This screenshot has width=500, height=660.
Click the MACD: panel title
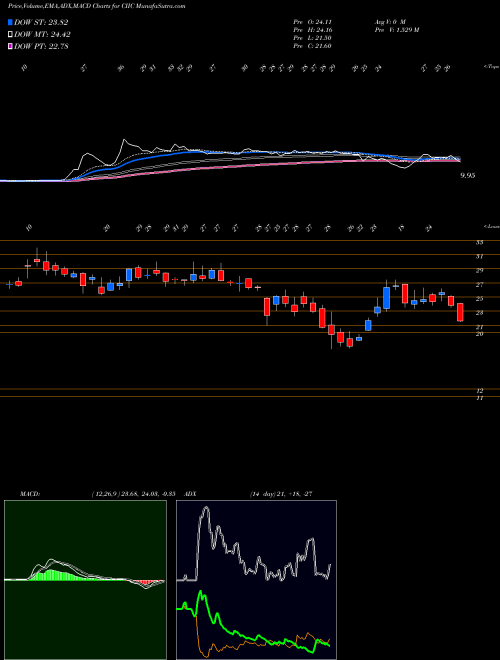(29, 494)
